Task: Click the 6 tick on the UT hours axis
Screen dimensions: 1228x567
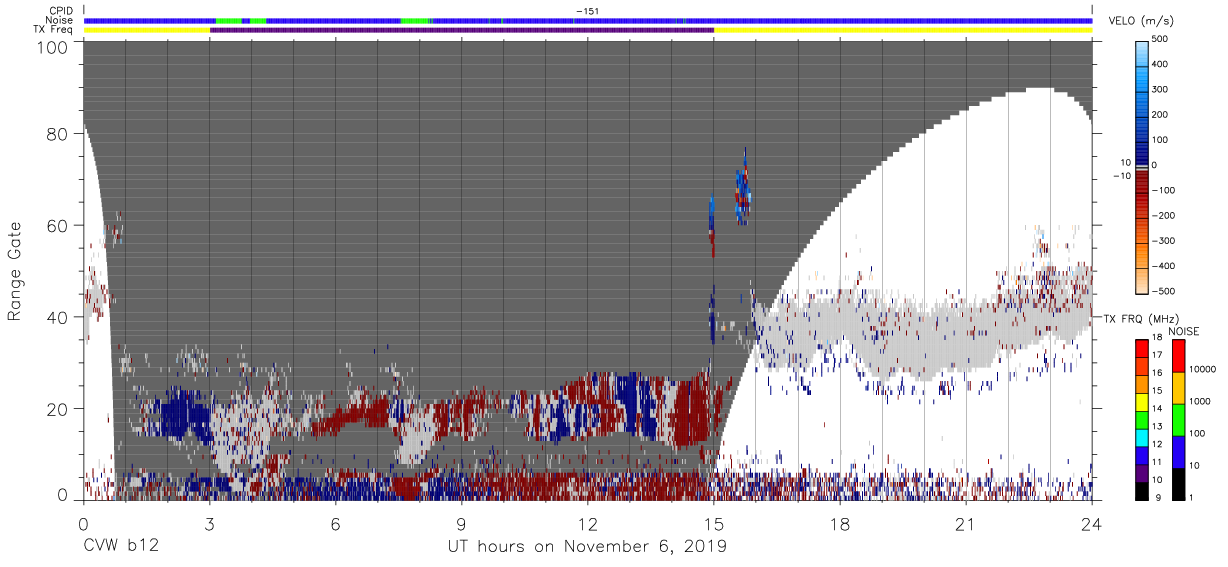Action: coord(335,524)
